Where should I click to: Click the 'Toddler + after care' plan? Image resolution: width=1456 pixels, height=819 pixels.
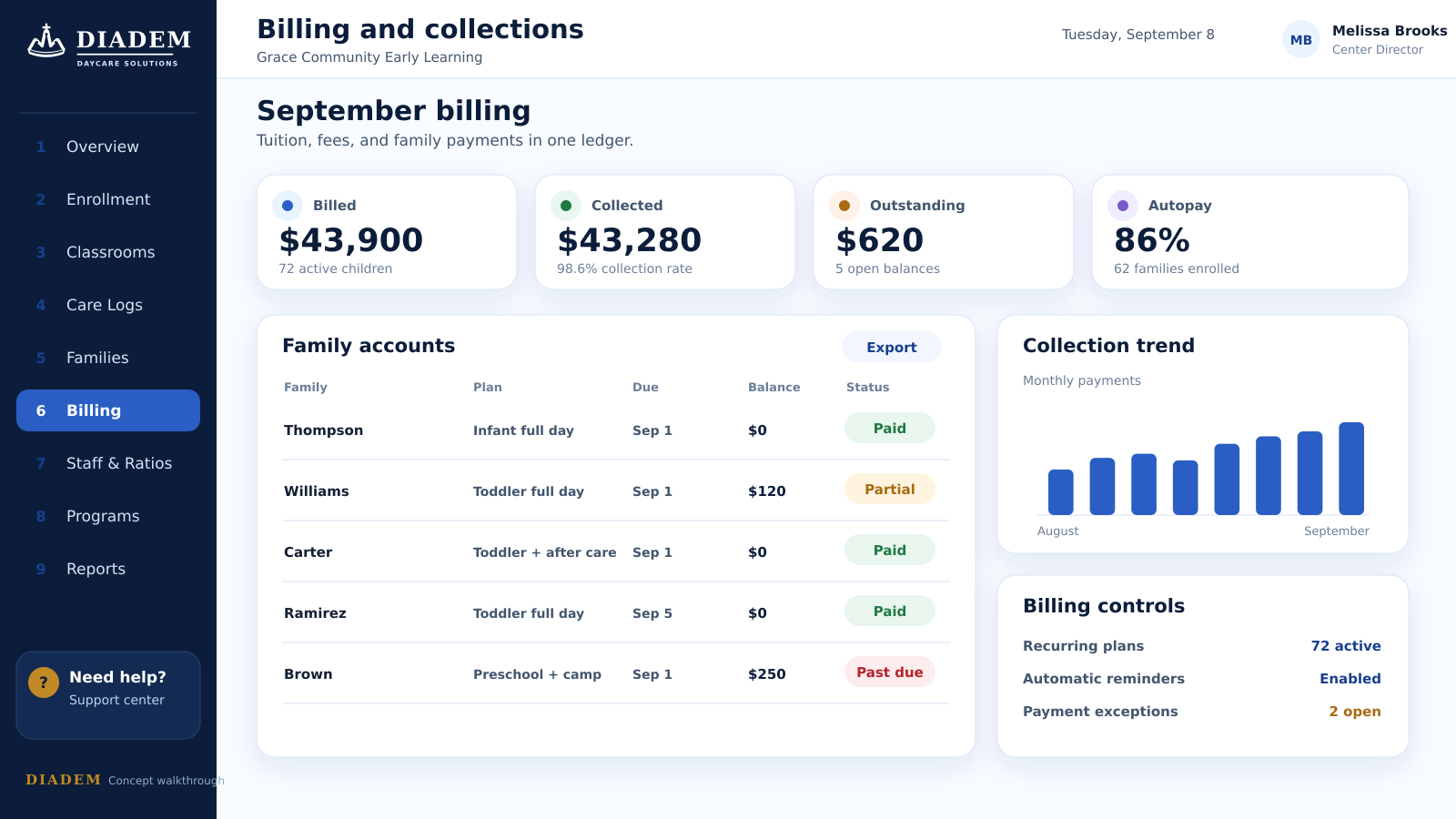(545, 552)
